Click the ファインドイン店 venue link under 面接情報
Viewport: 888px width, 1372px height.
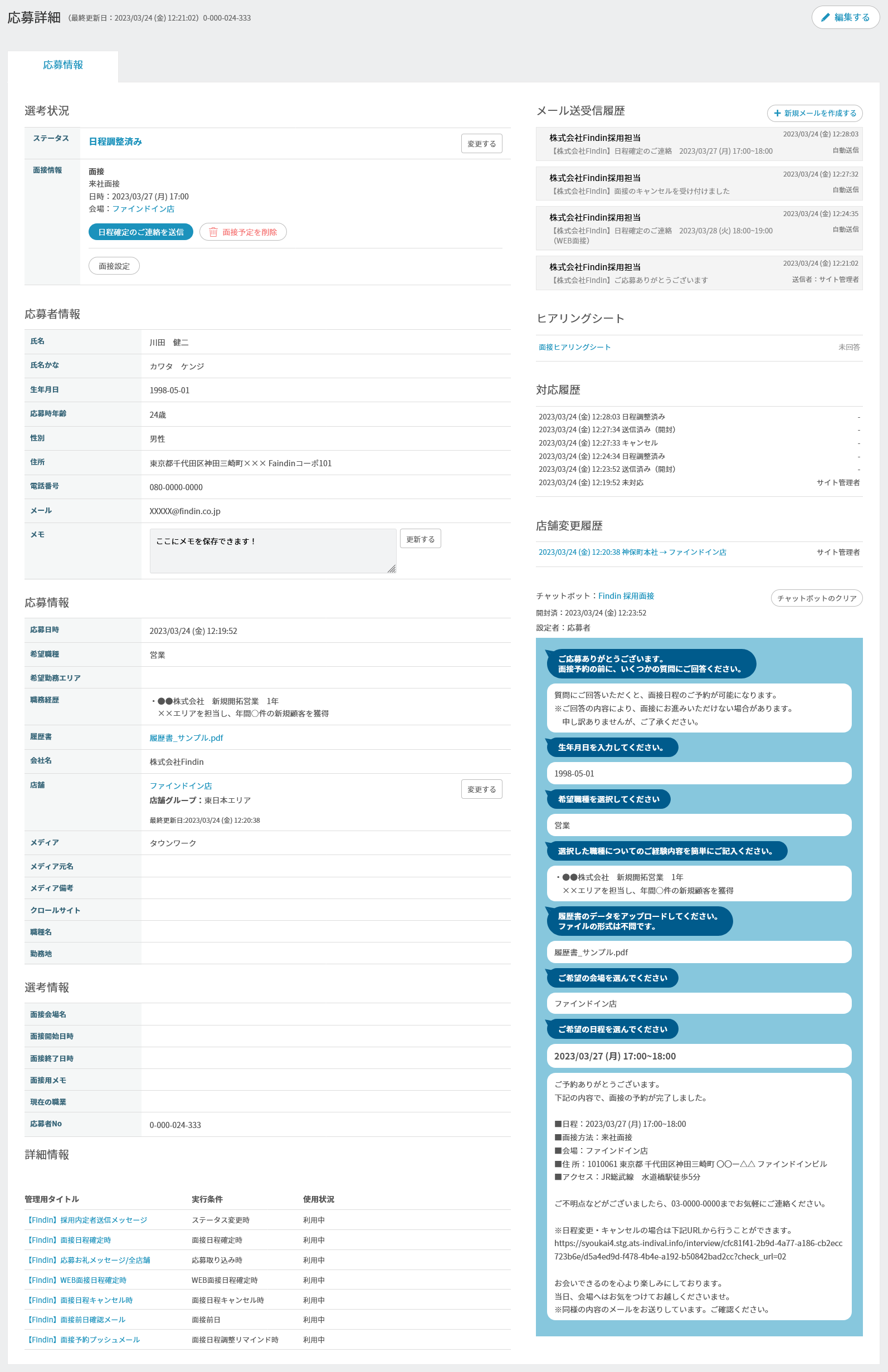(143, 209)
